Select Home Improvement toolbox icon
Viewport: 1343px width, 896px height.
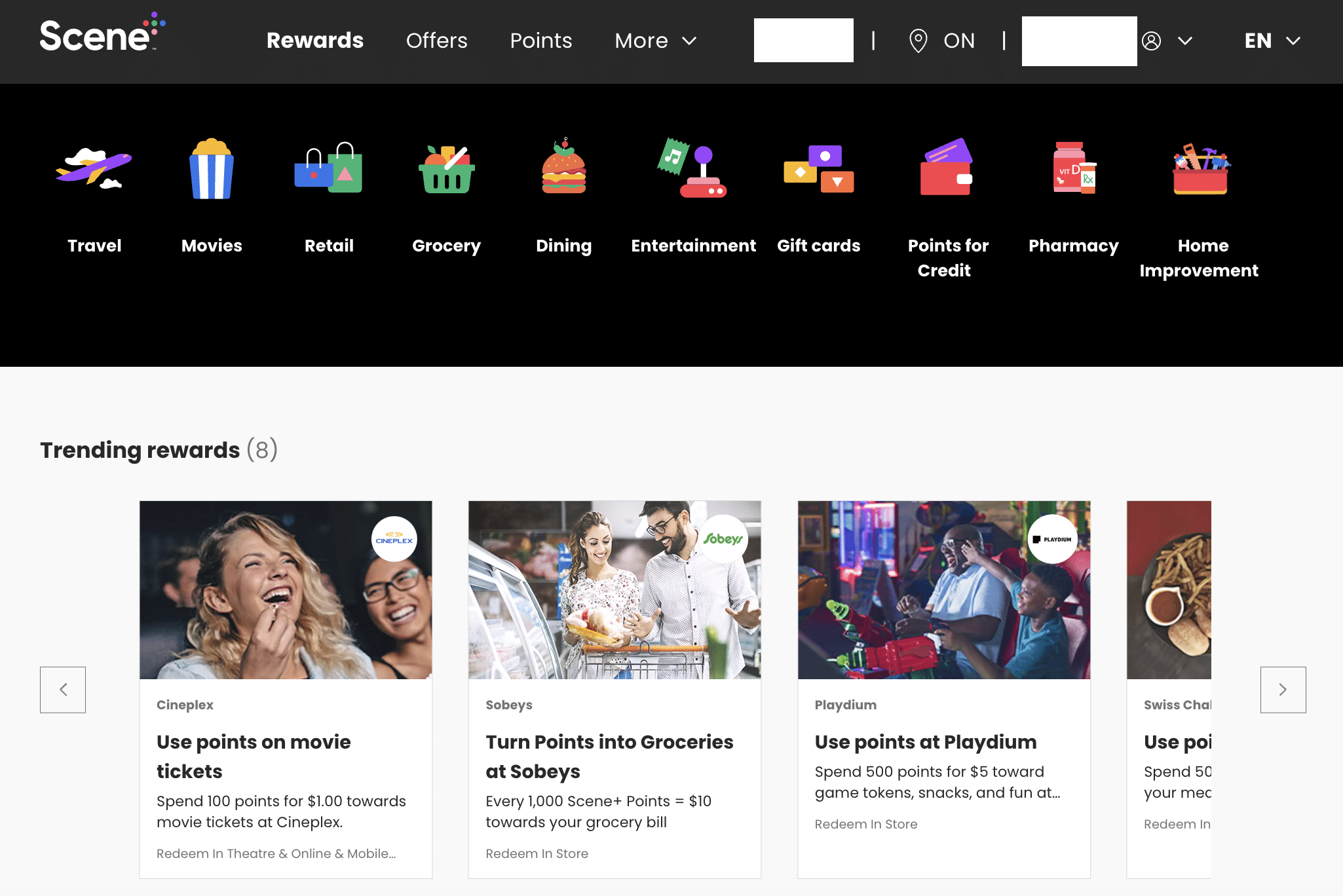[1200, 168]
